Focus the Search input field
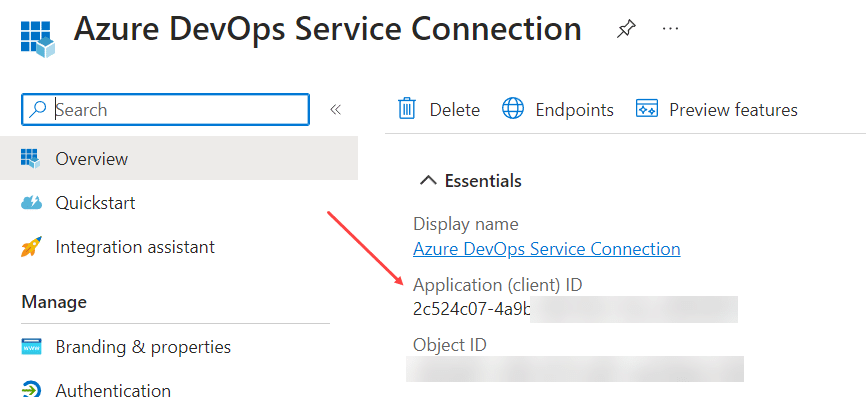This screenshot has height=397, width=866. tap(165, 109)
